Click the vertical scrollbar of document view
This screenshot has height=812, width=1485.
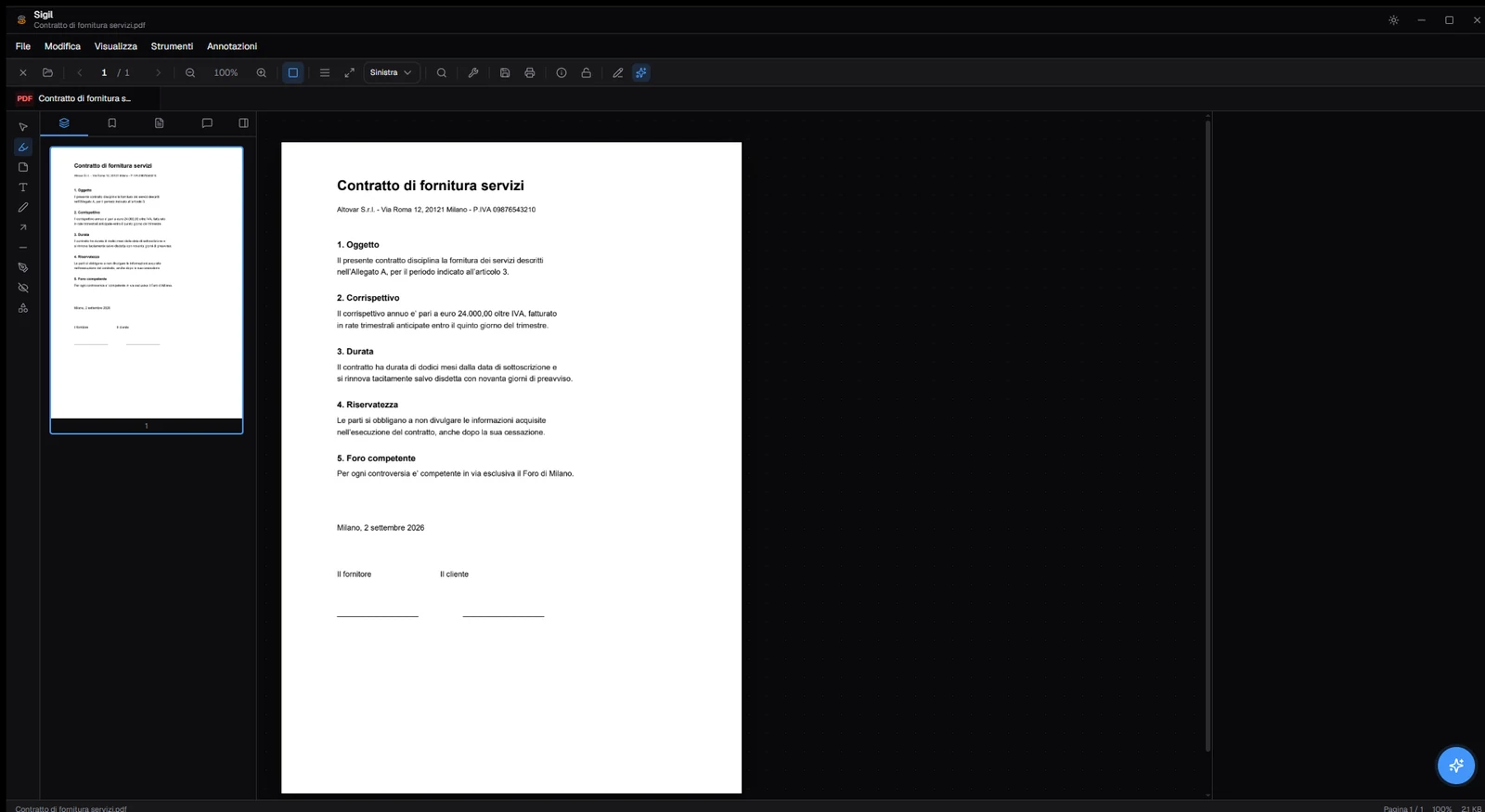[x=1207, y=434]
